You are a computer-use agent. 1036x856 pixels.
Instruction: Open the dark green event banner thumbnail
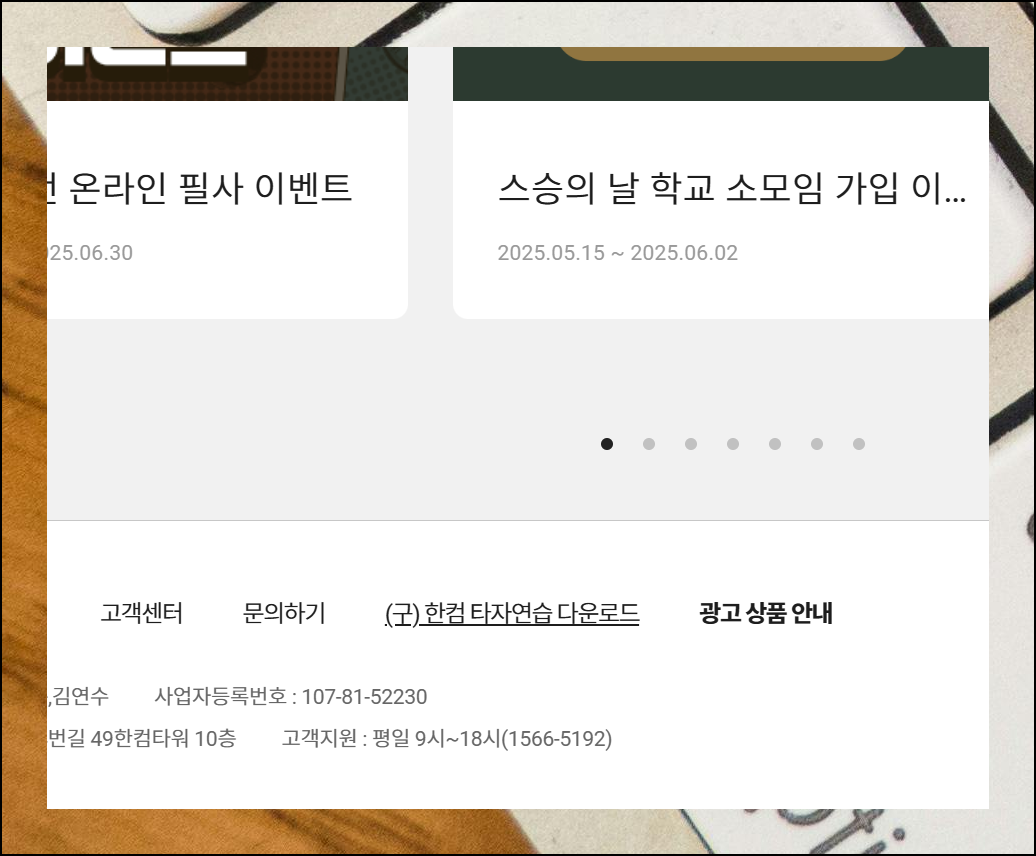click(721, 74)
